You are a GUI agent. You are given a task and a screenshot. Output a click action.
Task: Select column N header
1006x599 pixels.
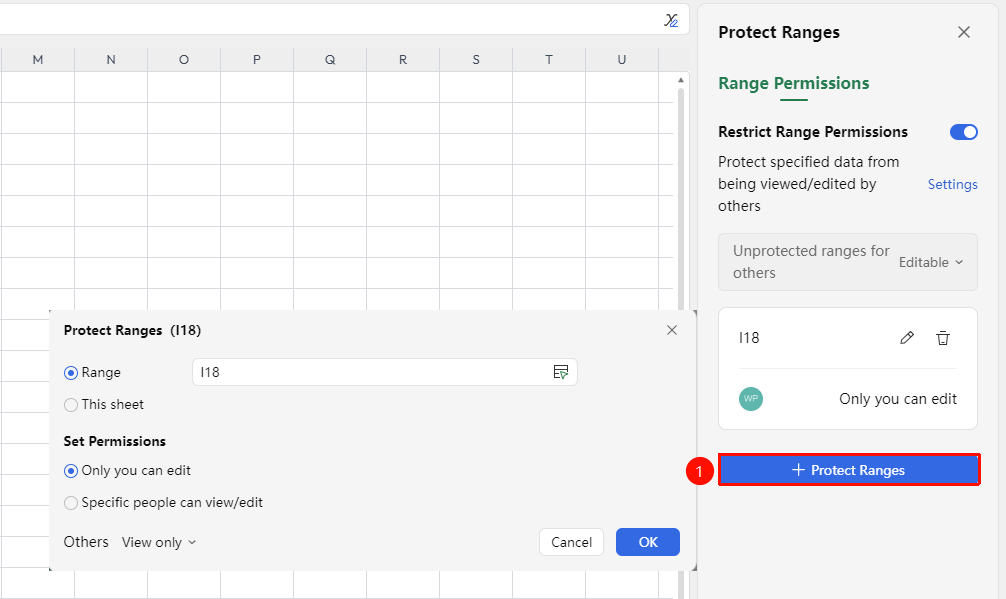click(x=111, y=60)
